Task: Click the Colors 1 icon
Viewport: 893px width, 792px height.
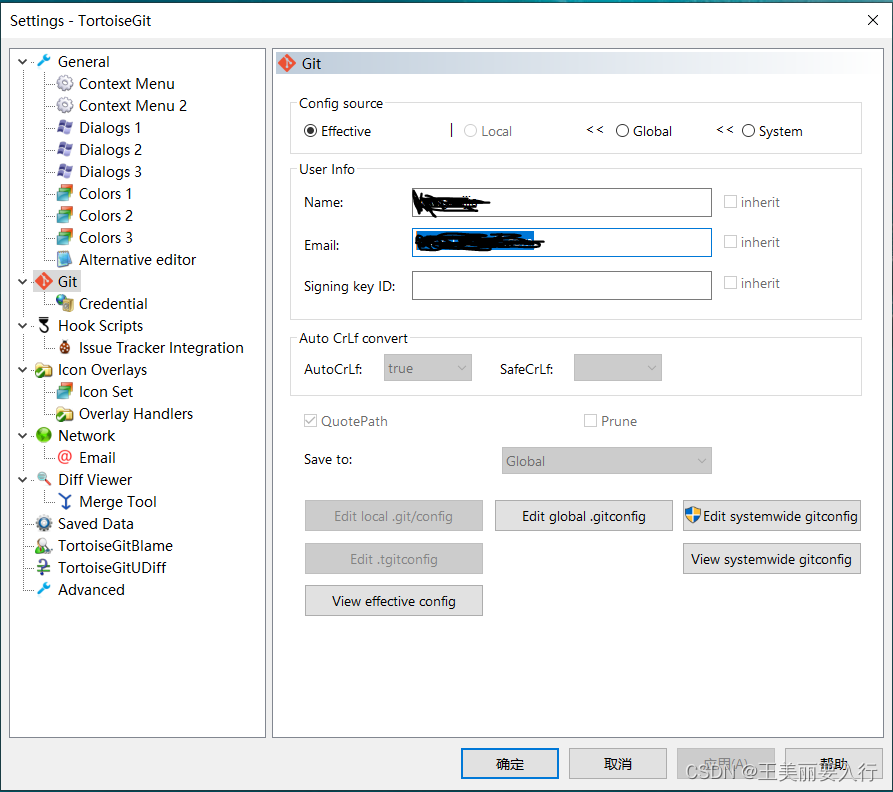Action: click(x=65, y=193)
